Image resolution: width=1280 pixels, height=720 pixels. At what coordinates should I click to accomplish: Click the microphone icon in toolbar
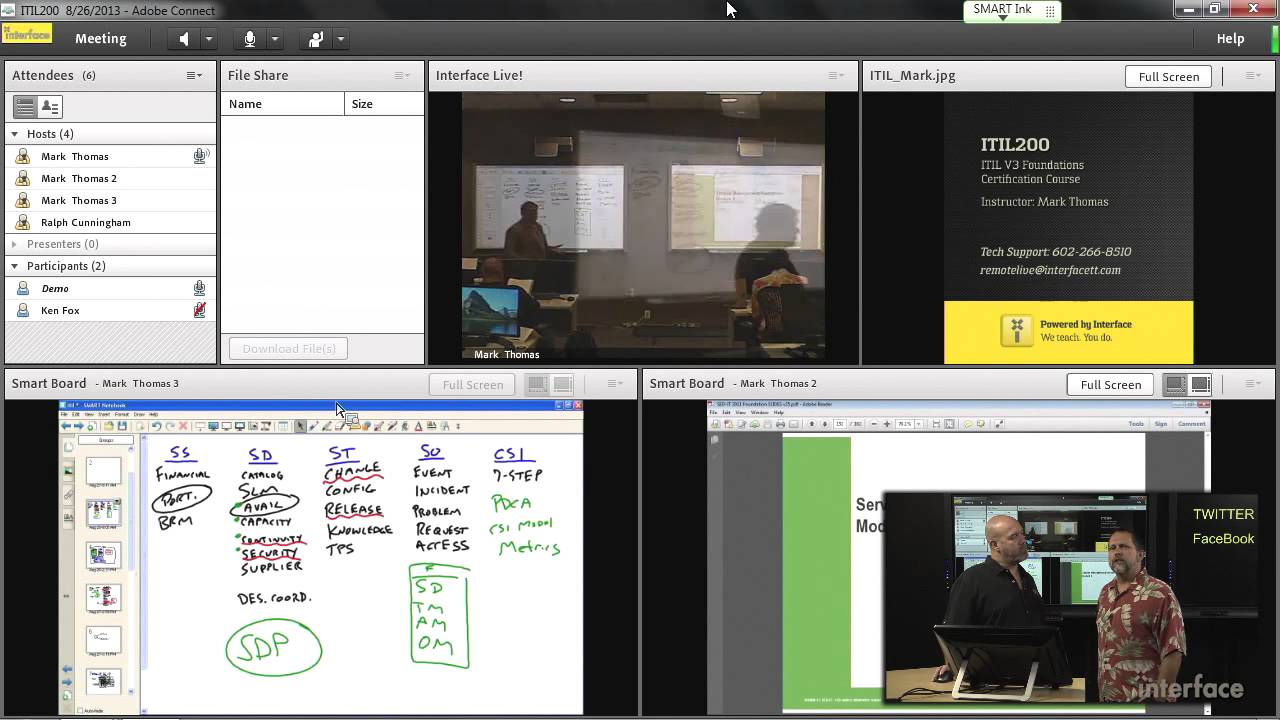pos(250,39)
